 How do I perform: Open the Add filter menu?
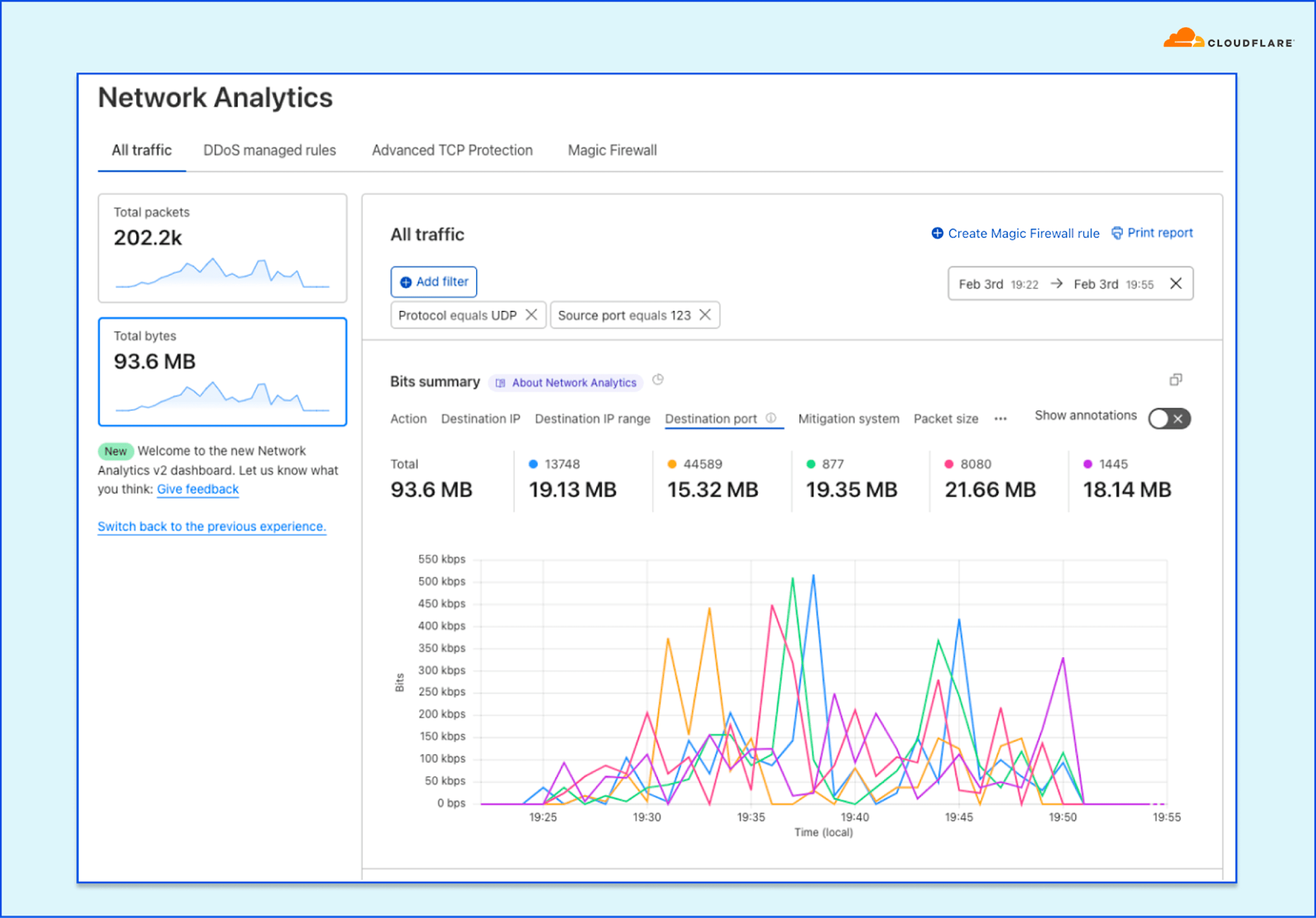434,282
